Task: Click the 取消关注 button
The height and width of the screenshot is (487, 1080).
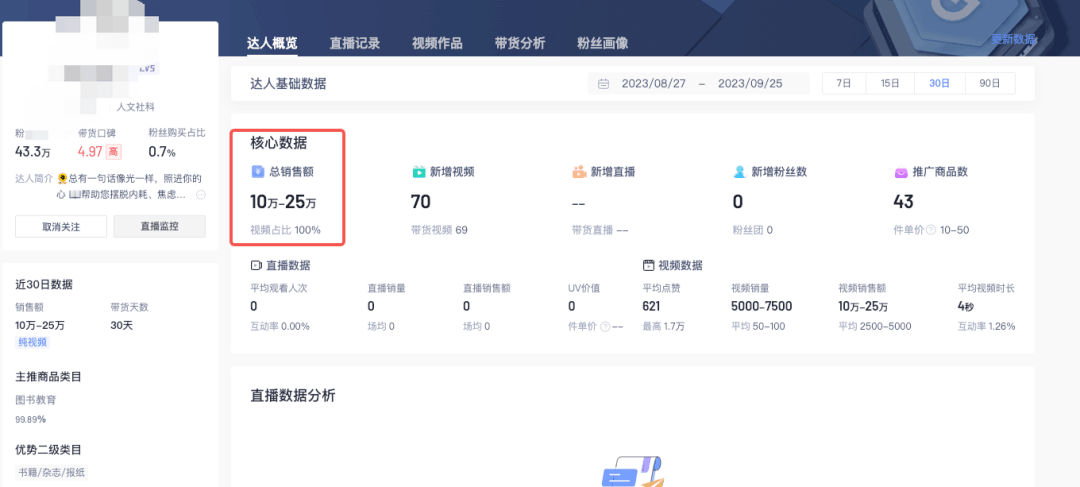Action: point(61,226)
